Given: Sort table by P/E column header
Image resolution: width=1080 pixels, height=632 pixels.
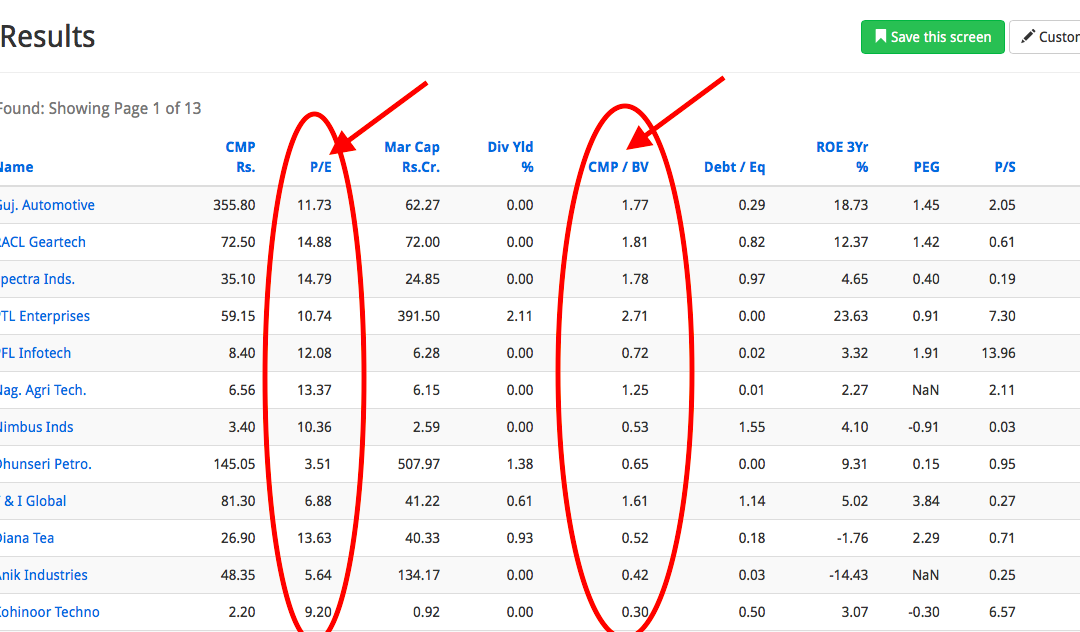Looking at the screenshot, I should click(x=321, y=167).
